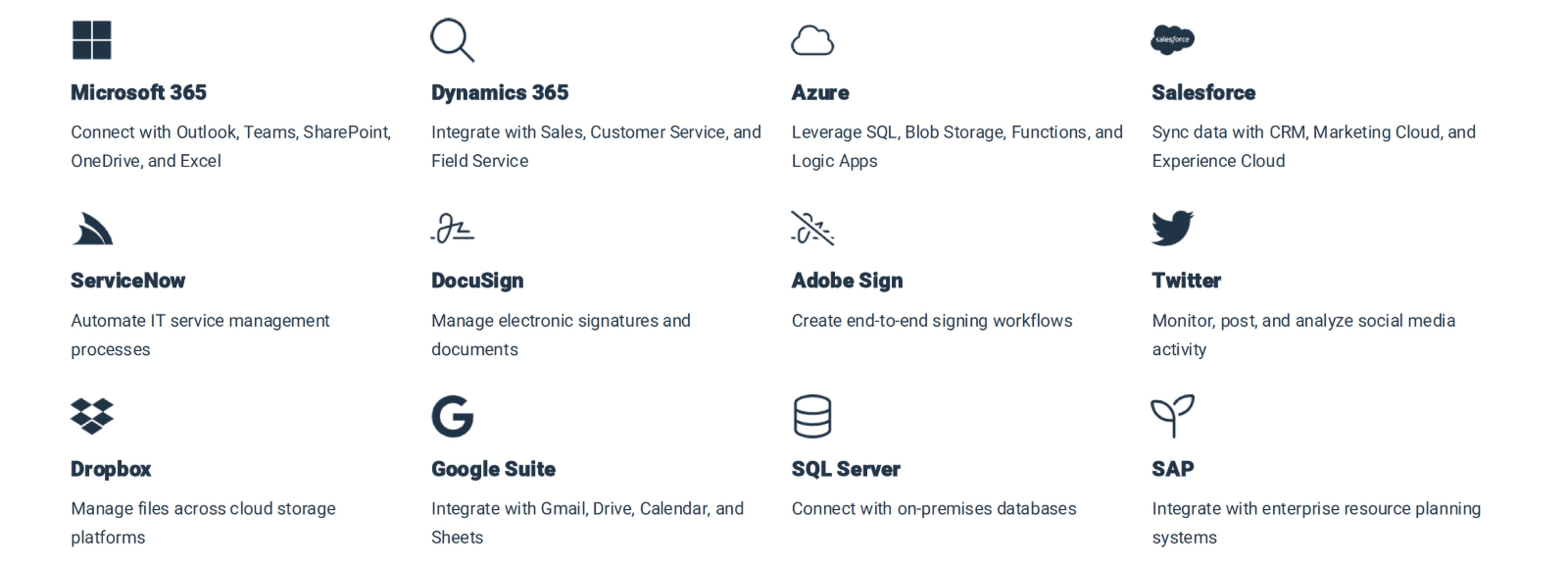Viewport: 1568px width, 568px height.
Task: Open the Microsoft 365 heading
Action: 139,93
